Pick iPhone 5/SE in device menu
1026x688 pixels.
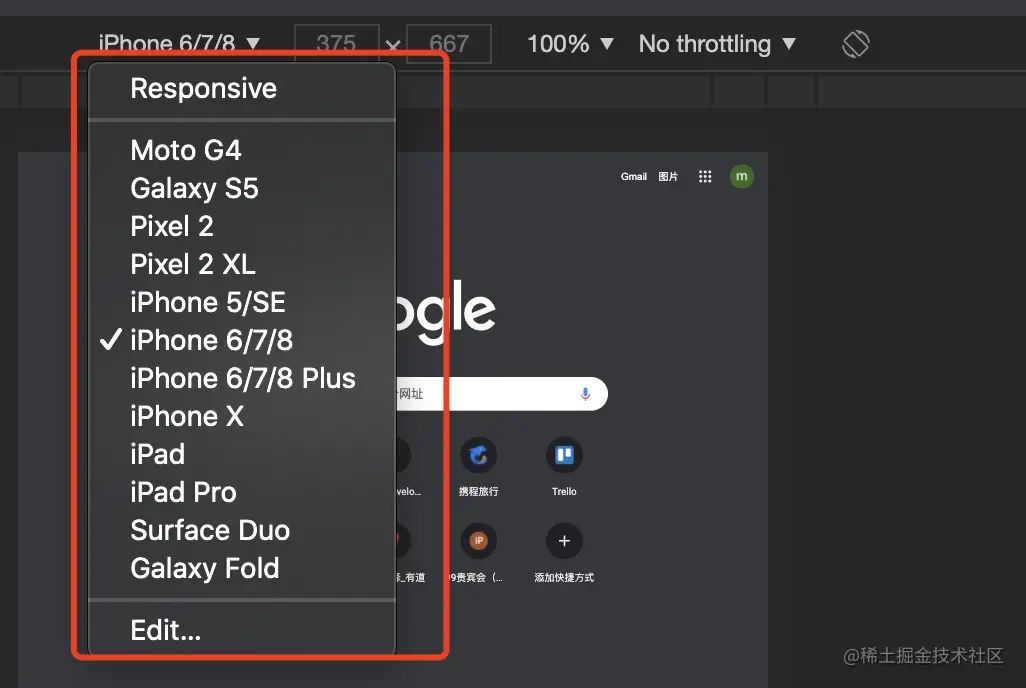click(x=241, y=302)
